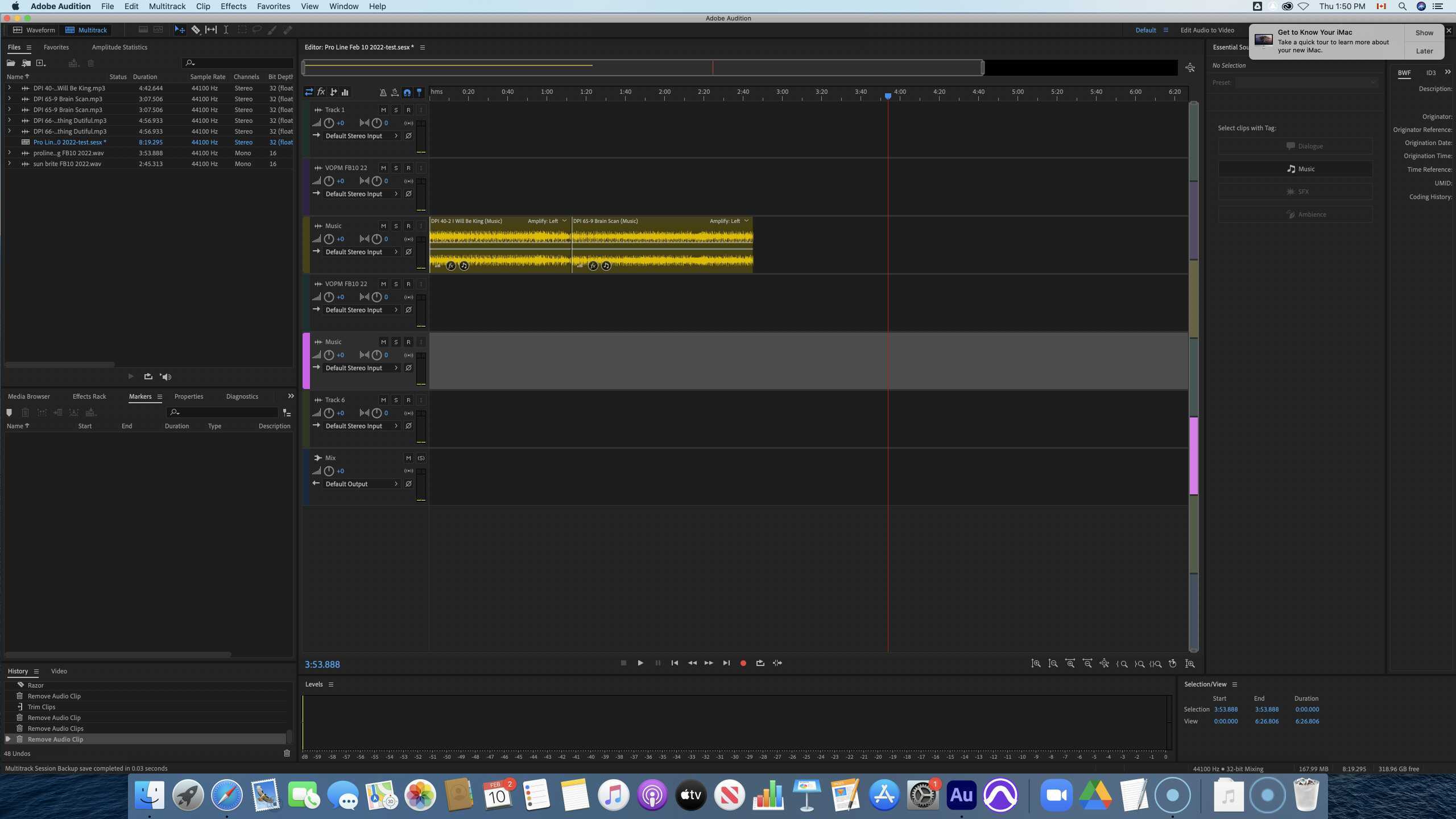This screenshot has width=1456, height=819.
Task: Enable snapping with the magnet icon
Action: 407,92
